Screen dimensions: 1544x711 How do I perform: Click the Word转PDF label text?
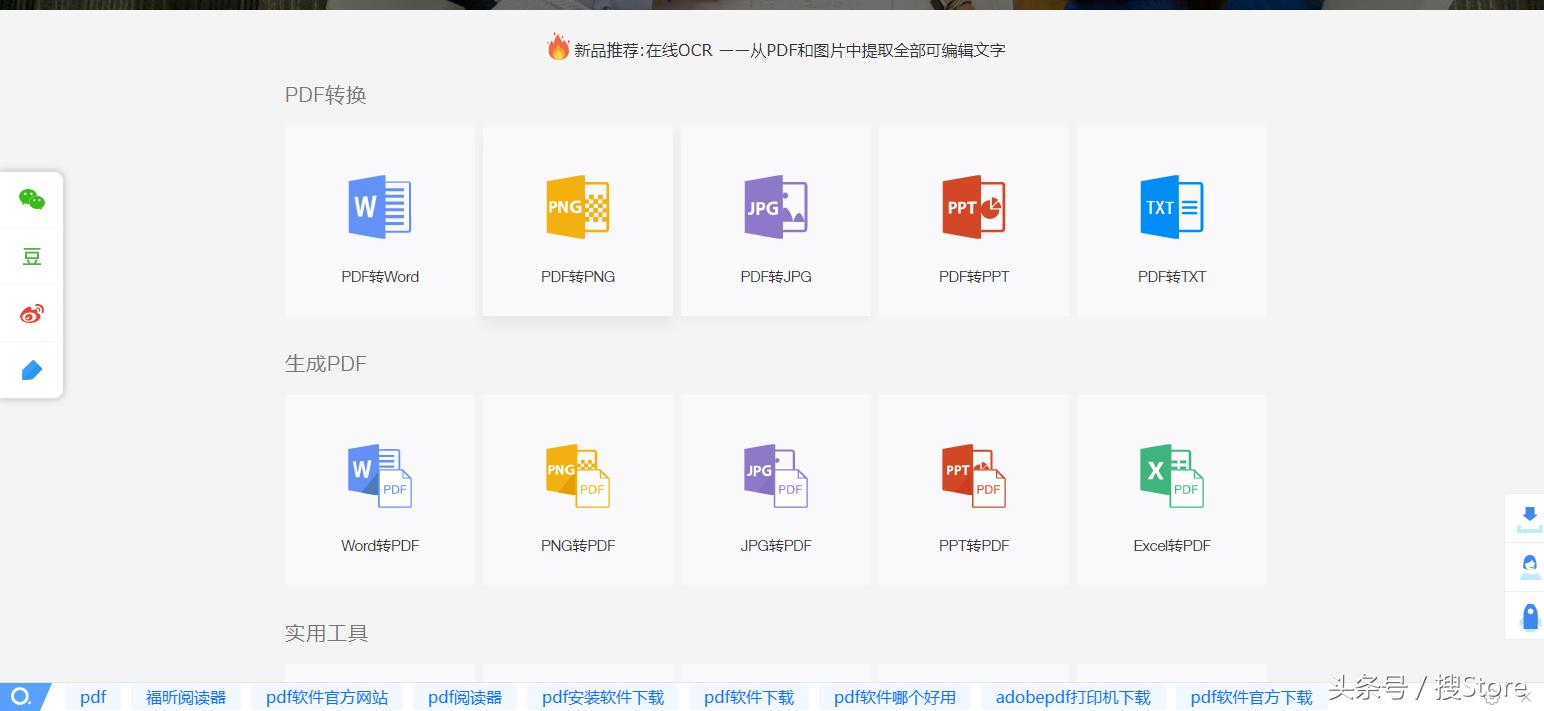(x=380, y=546)
